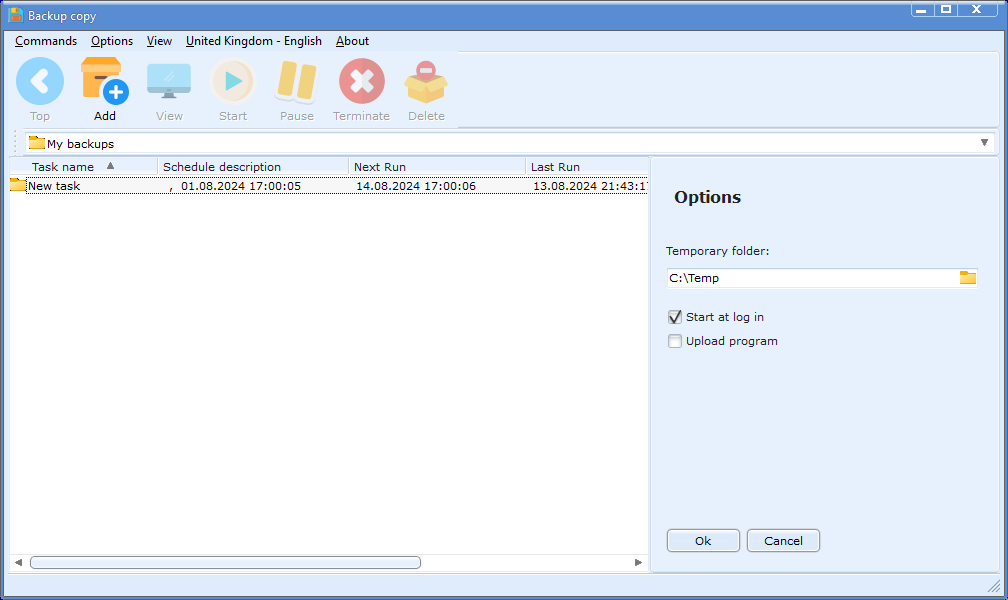
Task: Click the Top back-arrow toolbar icon
Action: point(40,82)
